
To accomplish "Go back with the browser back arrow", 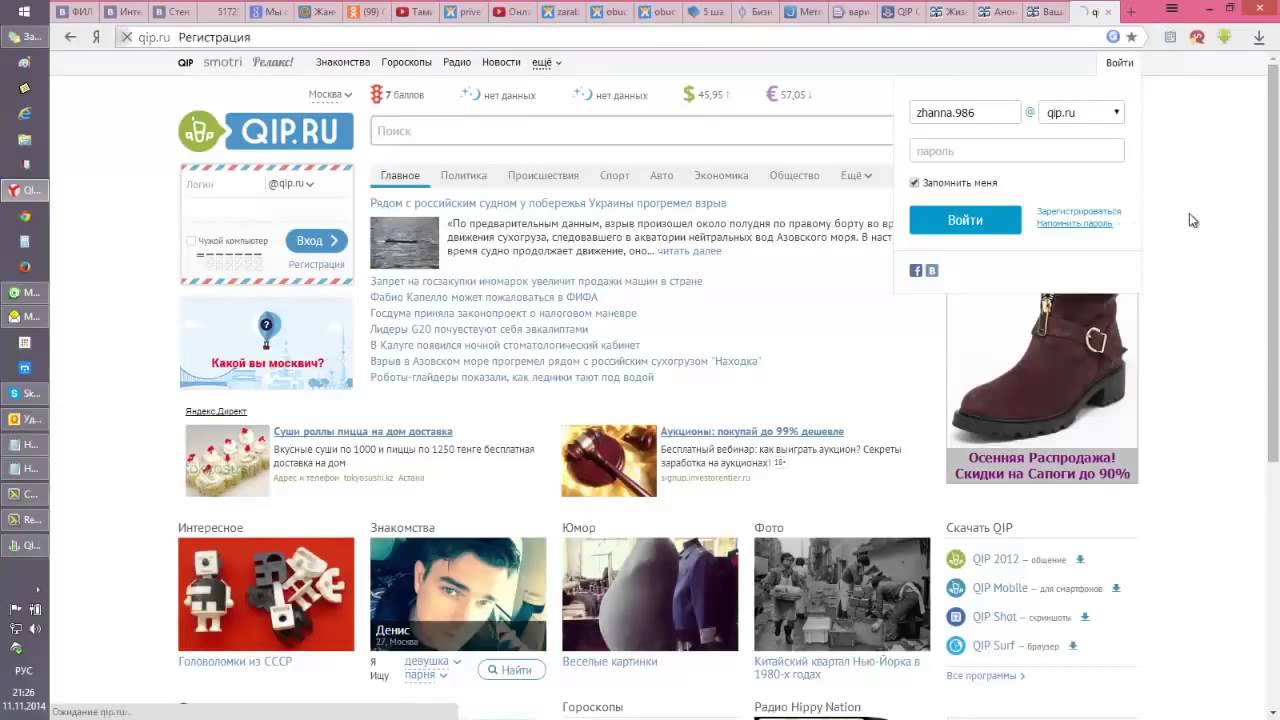I will coord(70,37).
